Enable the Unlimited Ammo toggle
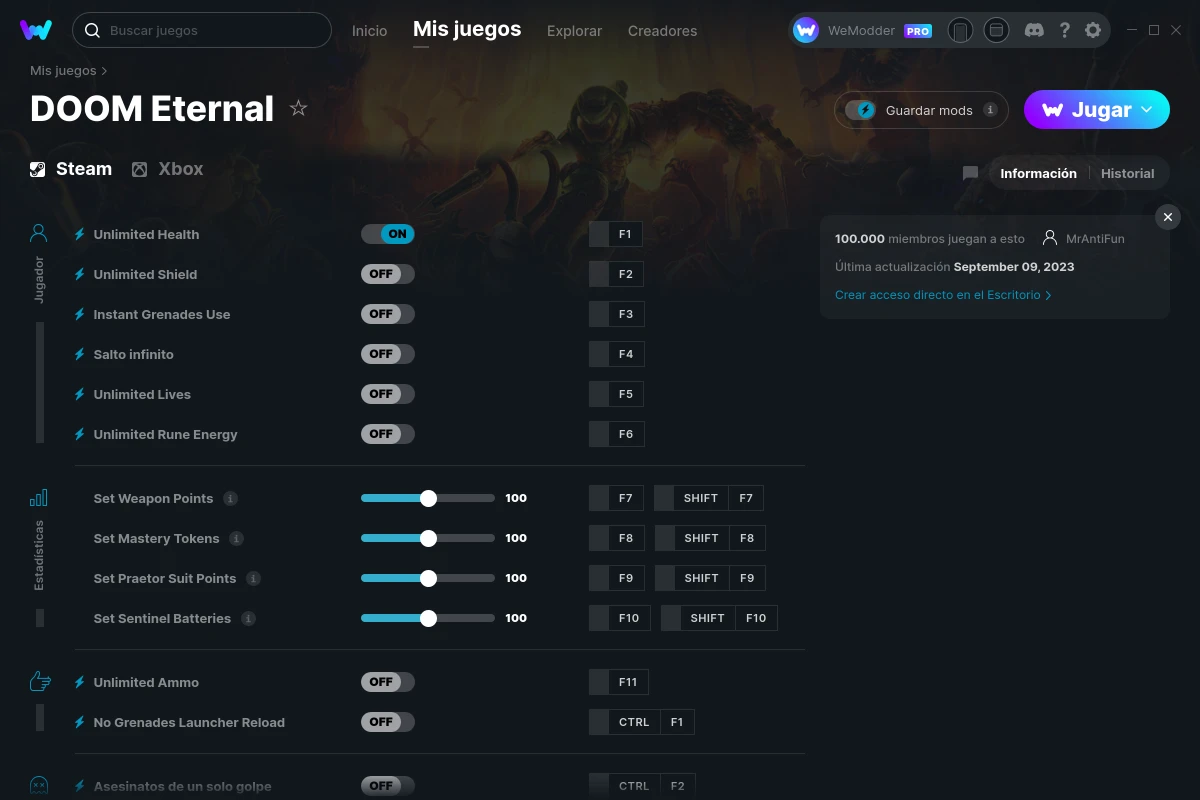This screenshot has height=800, width=1200. click(388, 682)
